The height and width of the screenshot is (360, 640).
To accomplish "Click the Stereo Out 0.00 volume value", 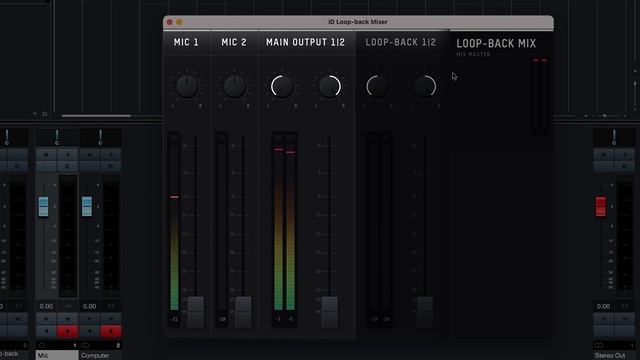I will tap(603, 306).
